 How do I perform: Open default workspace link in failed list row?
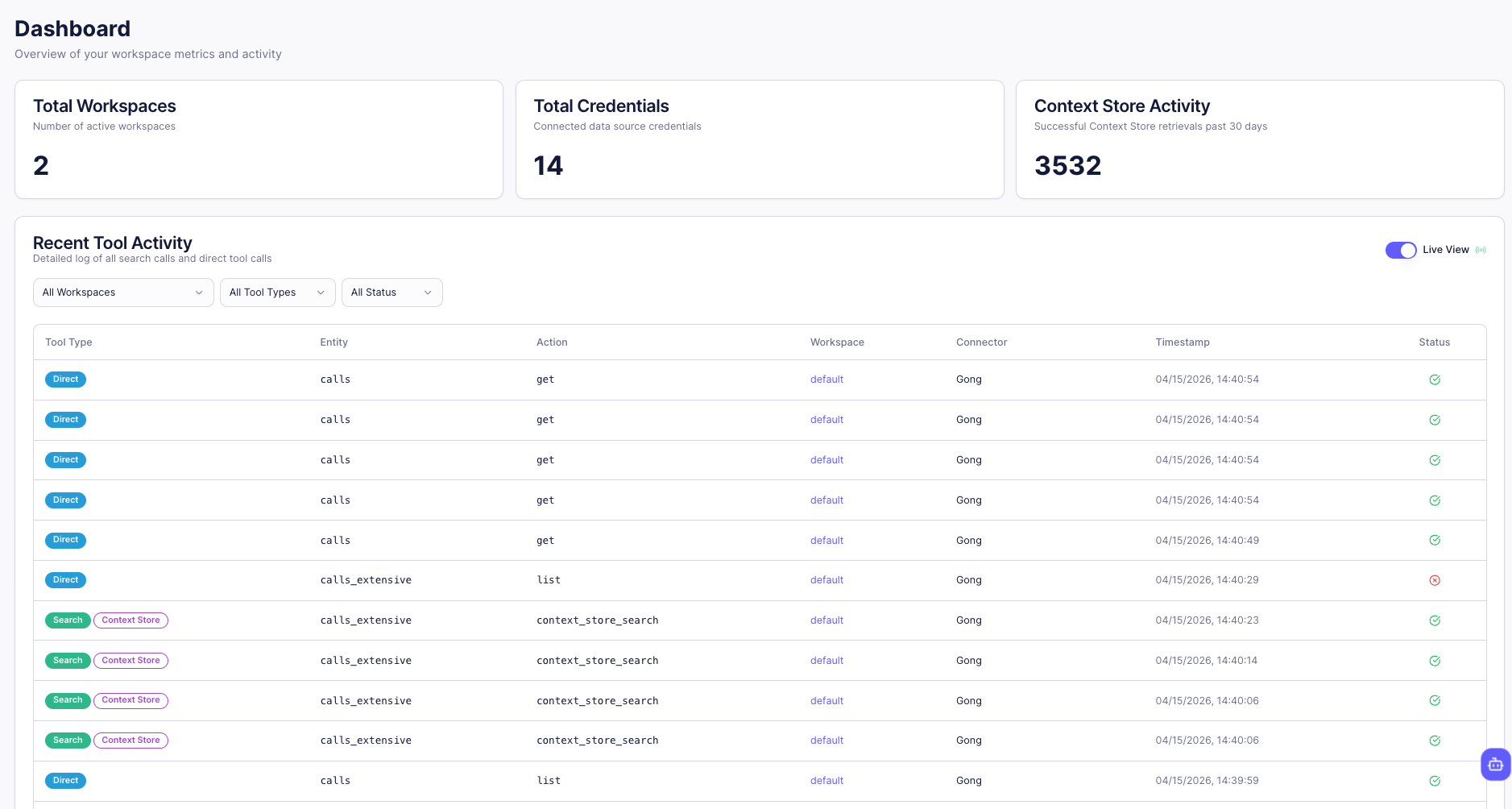(x=826, y=580)
